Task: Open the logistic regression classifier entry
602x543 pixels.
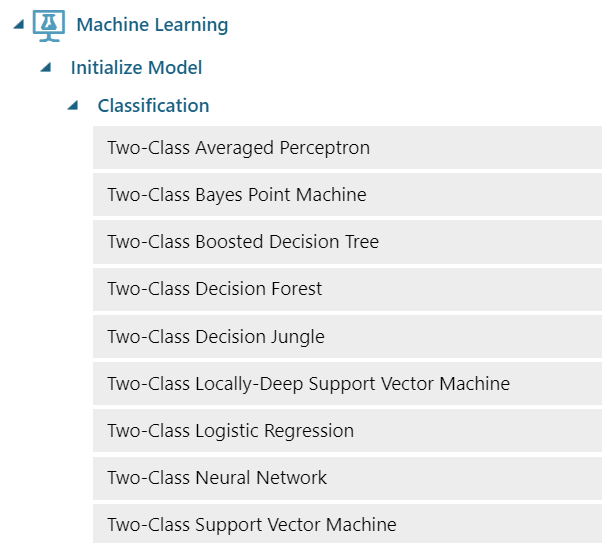Action: (x=230, y=431)
